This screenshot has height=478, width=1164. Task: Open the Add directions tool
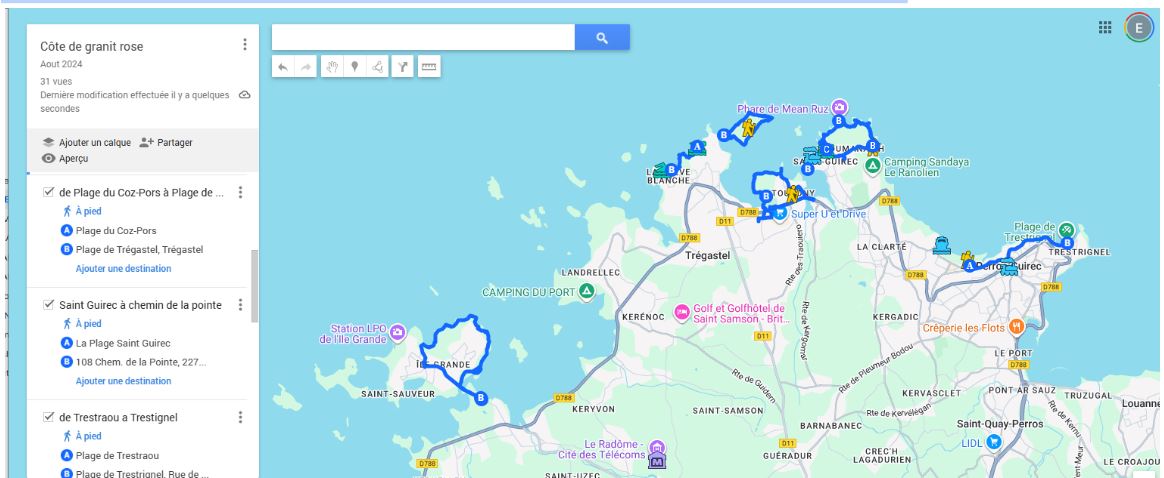[x=402, y=67]
